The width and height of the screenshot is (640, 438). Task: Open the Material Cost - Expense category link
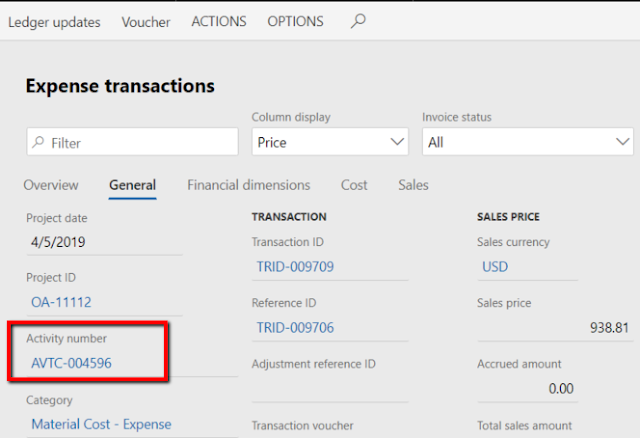tap(101, 424)
